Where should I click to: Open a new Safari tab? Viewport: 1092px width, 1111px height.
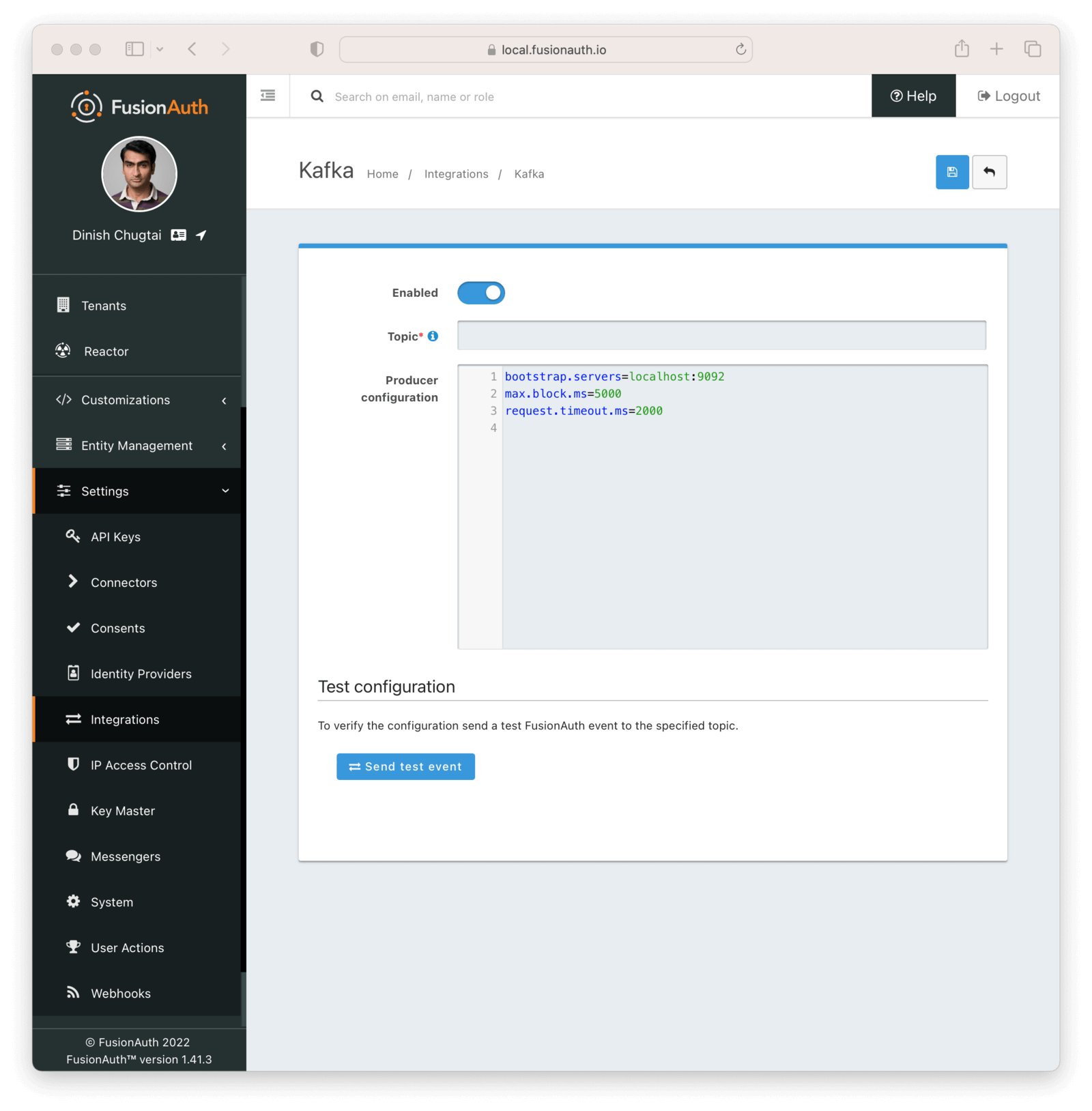coord(996,49)
